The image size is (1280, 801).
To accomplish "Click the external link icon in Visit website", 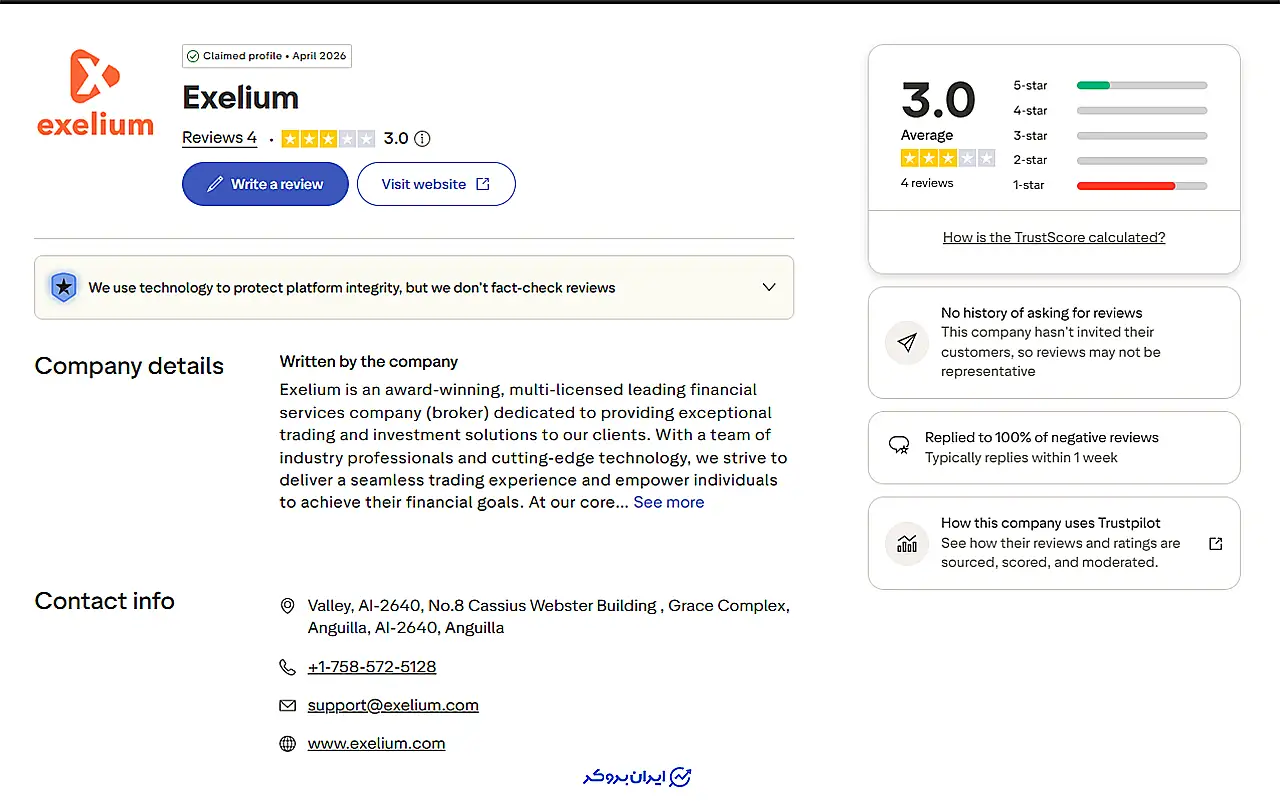I will tap(483, 184).
